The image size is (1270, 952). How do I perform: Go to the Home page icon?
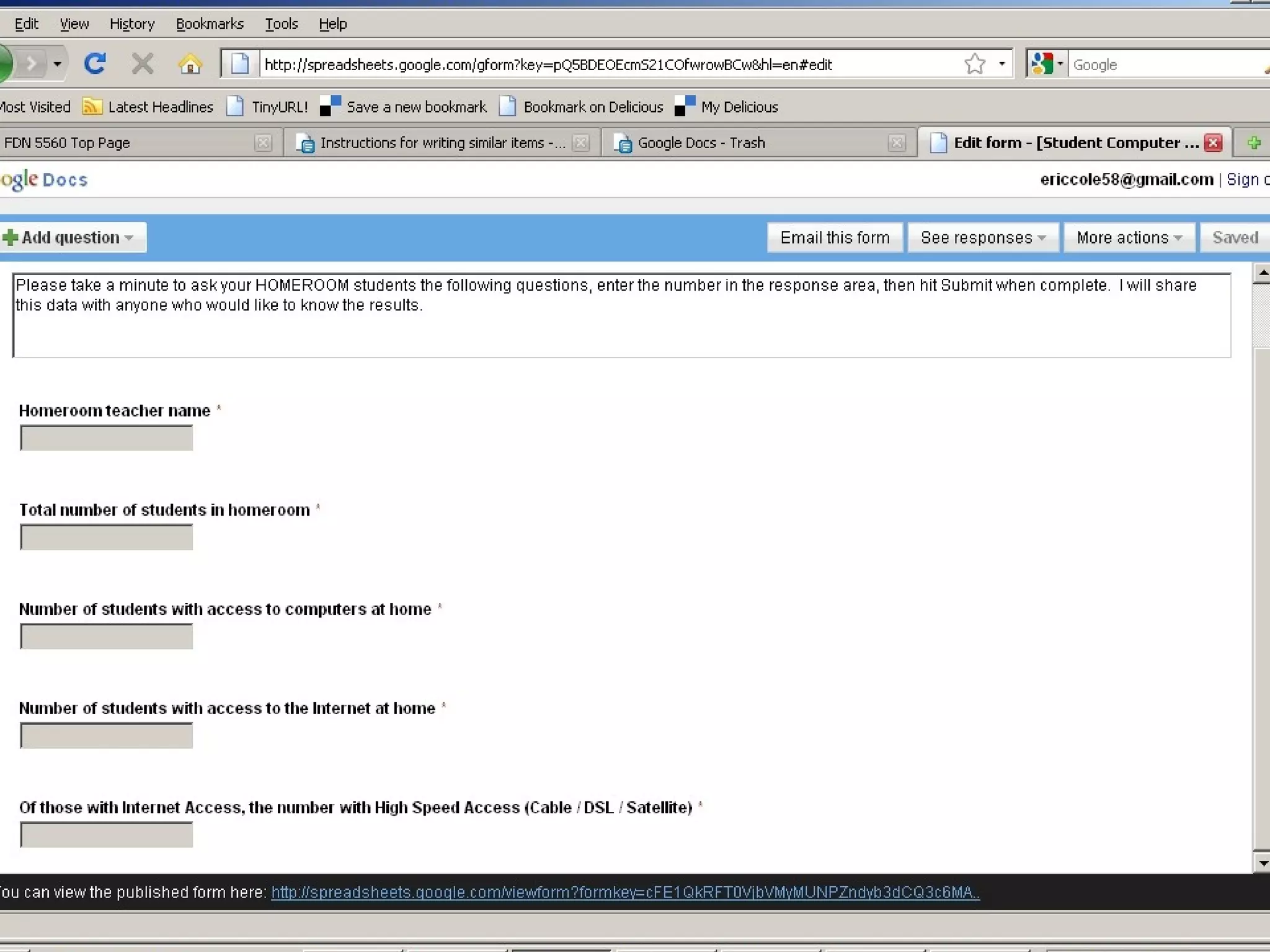point(190,64)
